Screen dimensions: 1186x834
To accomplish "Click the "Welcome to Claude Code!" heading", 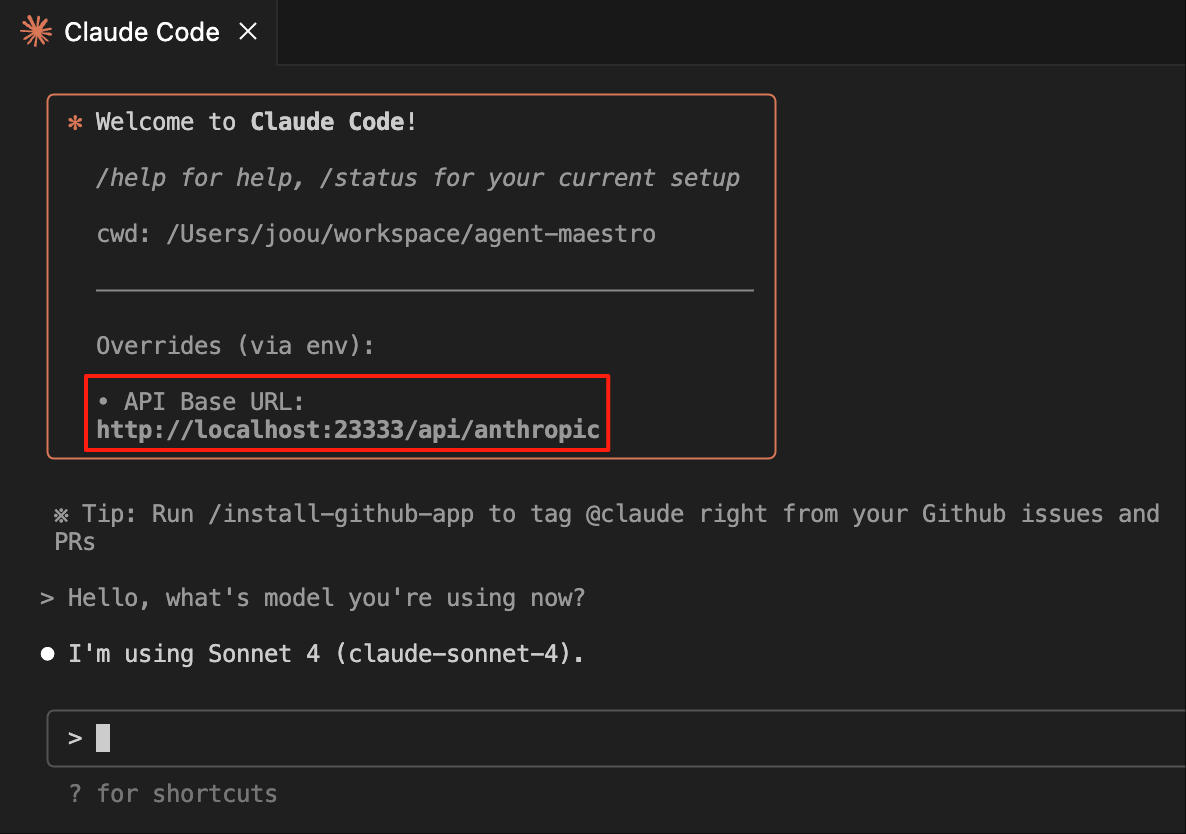I will [x=256, y=122].
